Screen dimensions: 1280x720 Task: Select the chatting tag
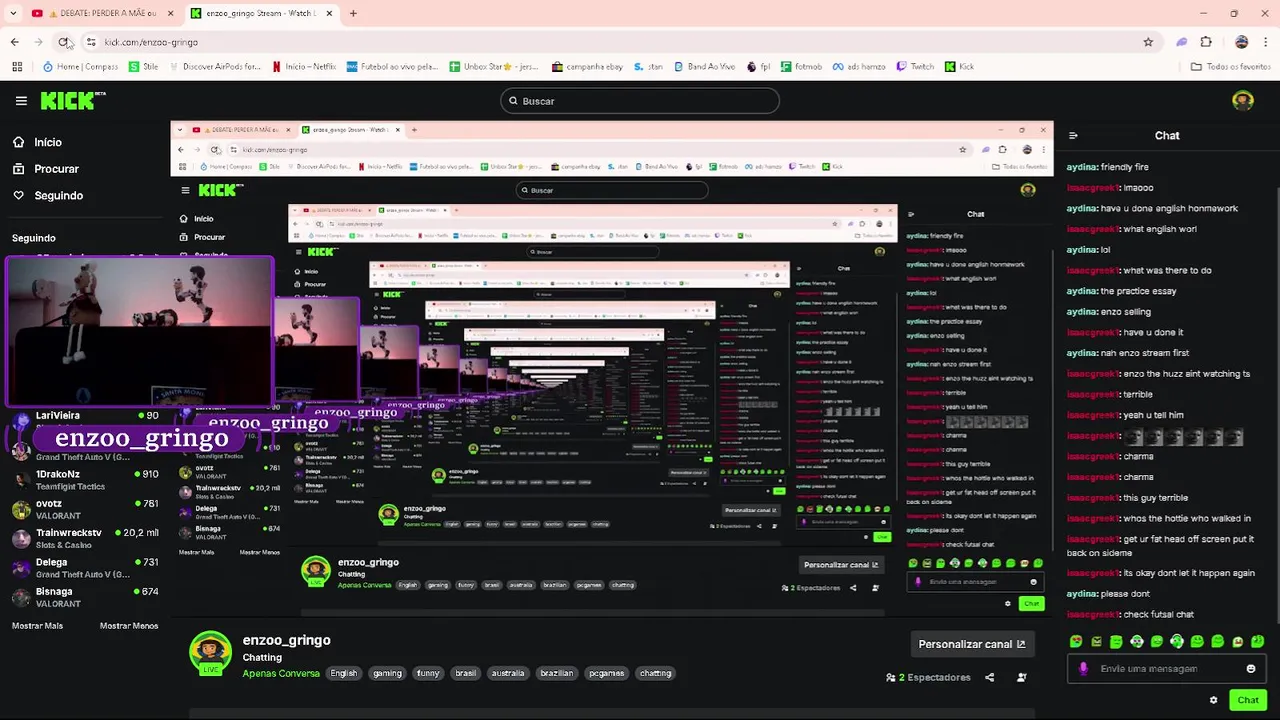point(656,674)
